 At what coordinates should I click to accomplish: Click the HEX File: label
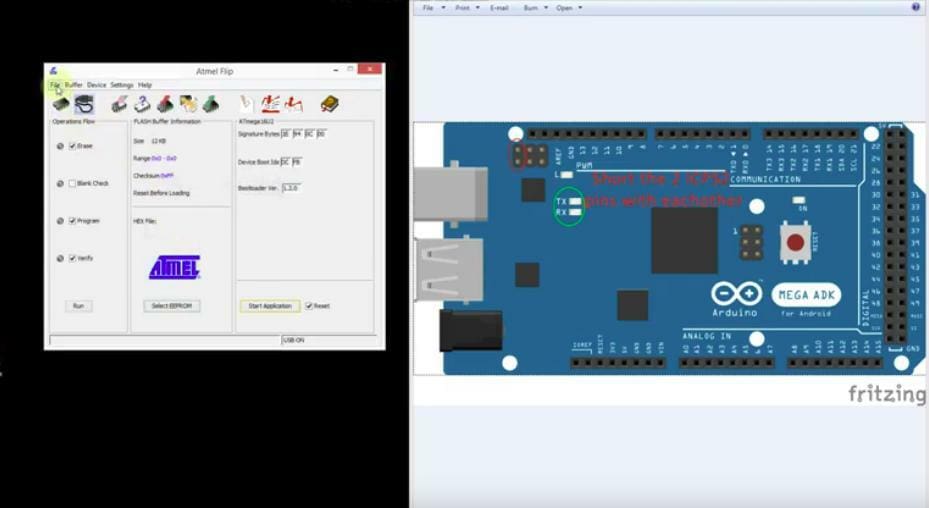pos(145,221)
